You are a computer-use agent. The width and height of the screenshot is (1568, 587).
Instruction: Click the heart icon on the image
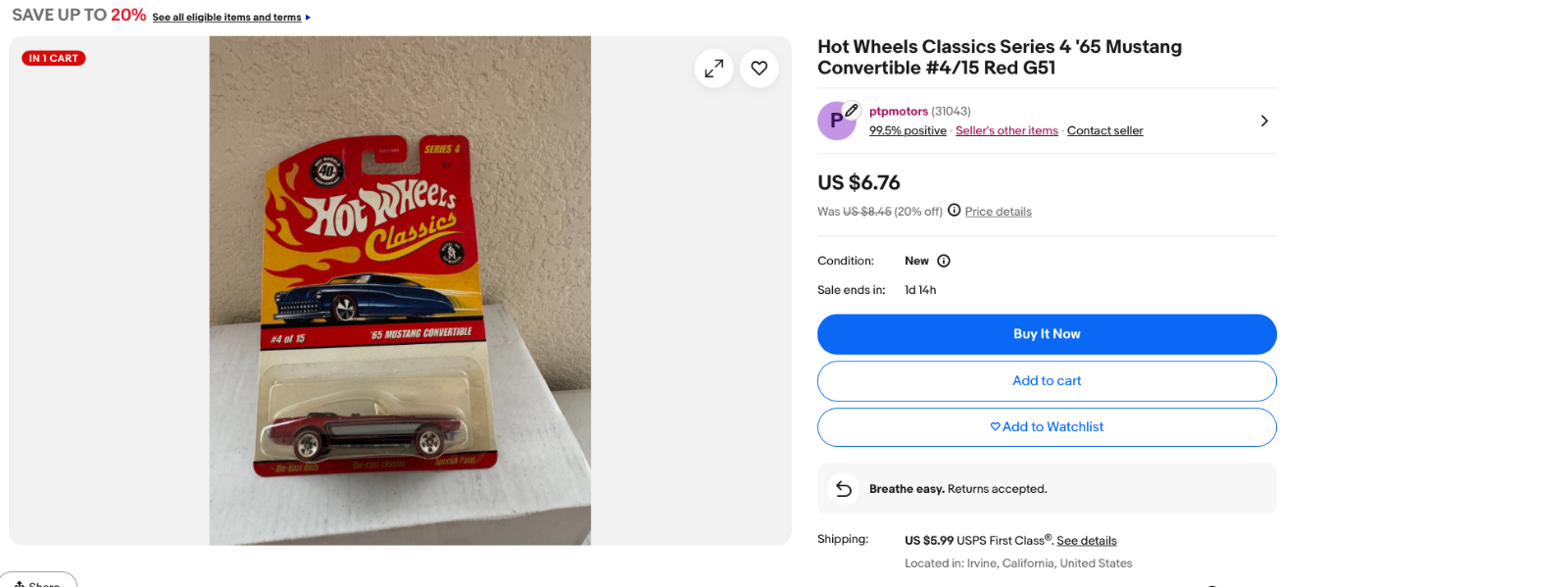pos(759,68)
